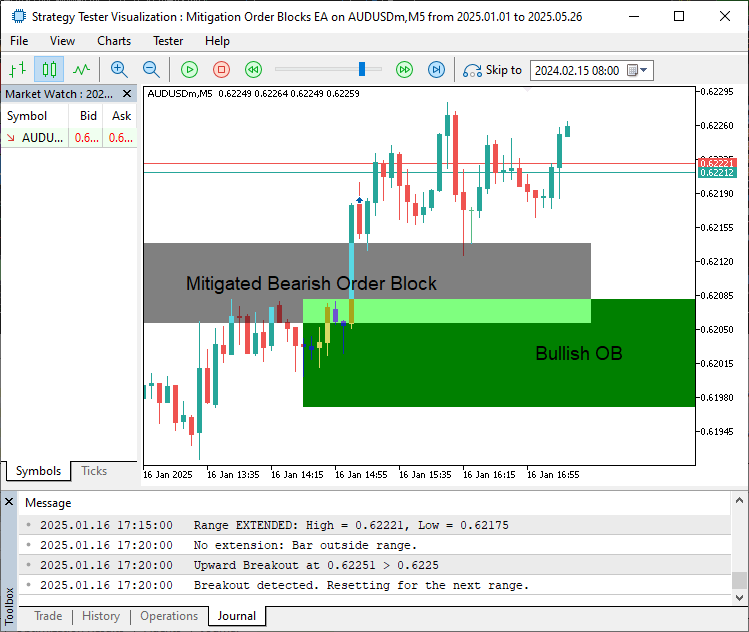The height and width of the screenshot is (632, 749).
Task: Zoom out of the chart
Action: 151,70
